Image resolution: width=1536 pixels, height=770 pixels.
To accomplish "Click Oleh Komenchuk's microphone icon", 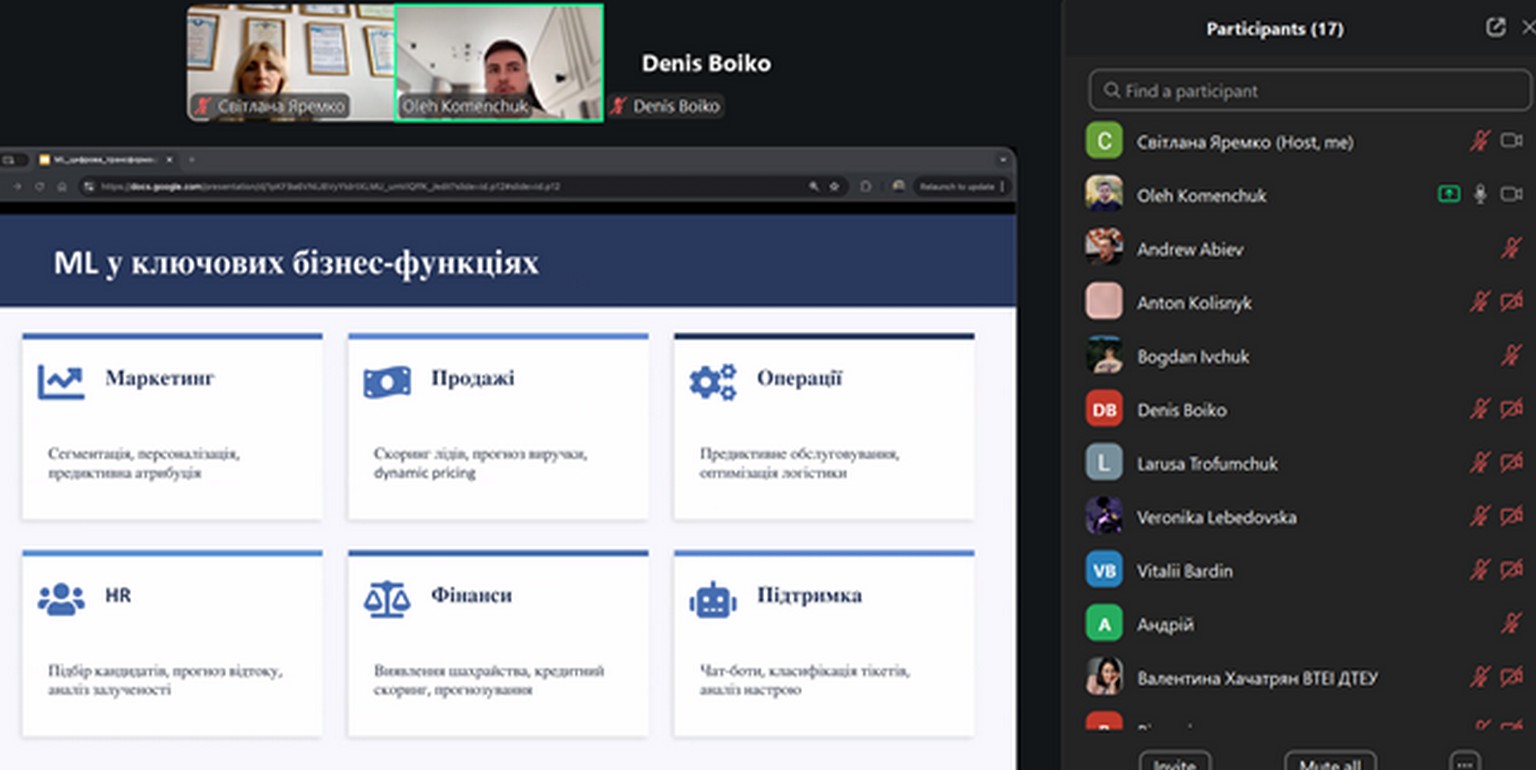I will (x=1480, y=195).
